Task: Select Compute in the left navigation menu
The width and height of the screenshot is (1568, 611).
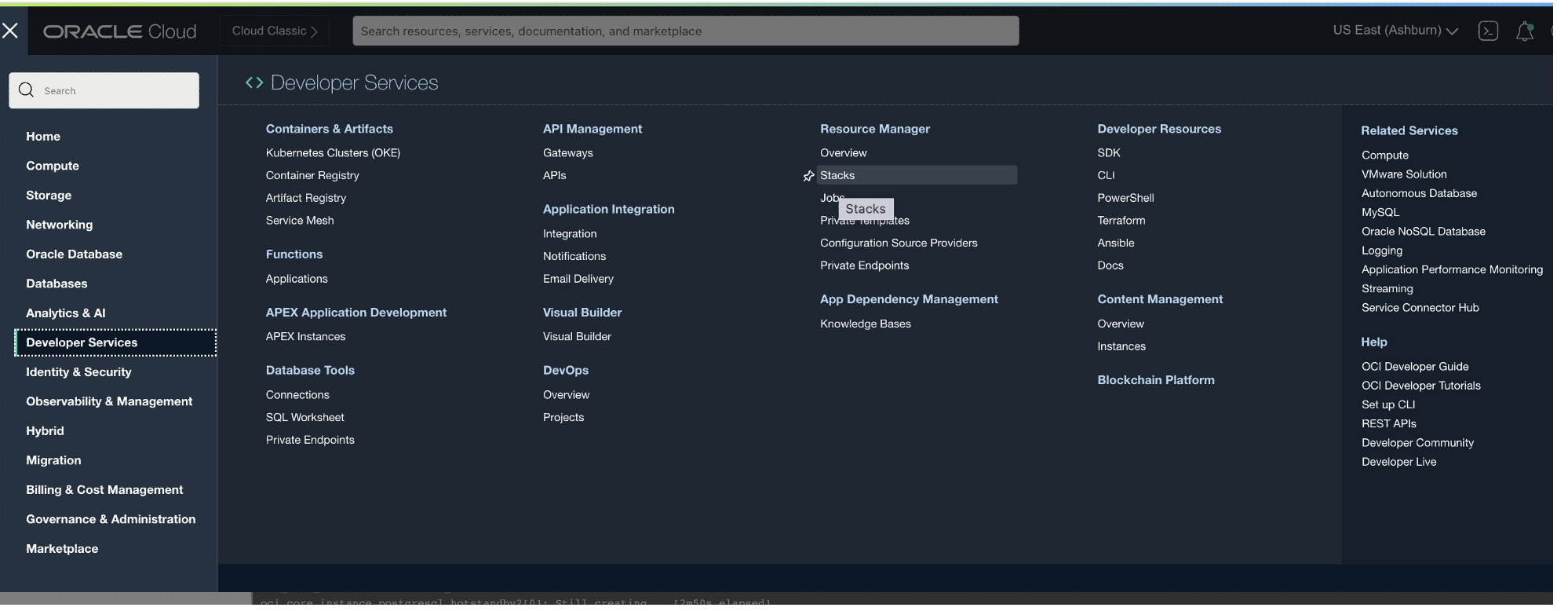Action: pyautogui.click(x=53, y=166)
